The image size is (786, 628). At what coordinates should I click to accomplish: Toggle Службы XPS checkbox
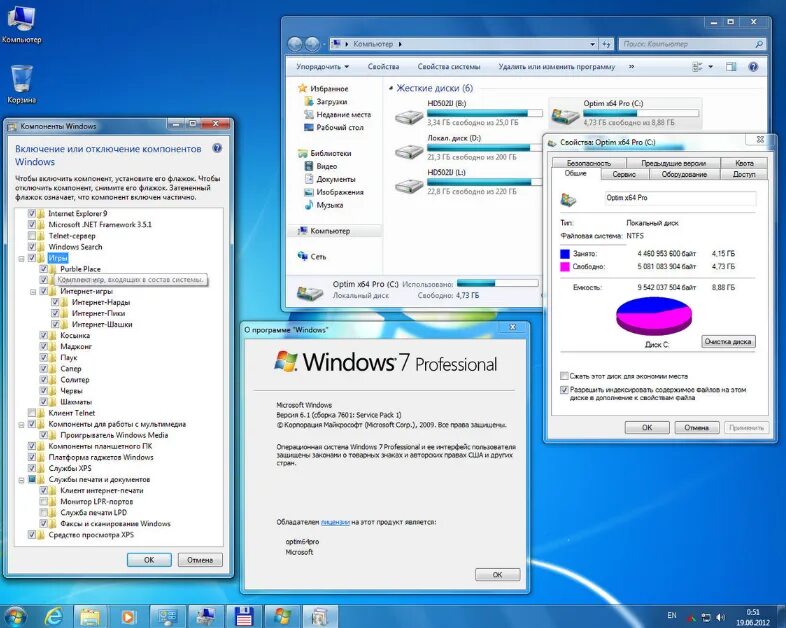32,468
